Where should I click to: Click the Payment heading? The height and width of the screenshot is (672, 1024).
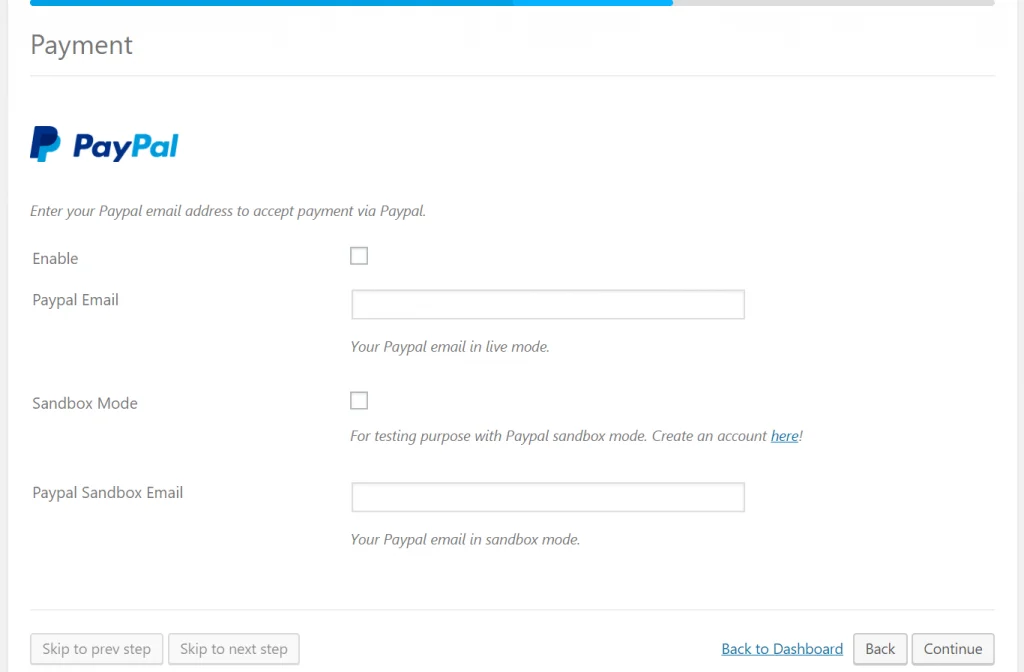pos(82,45)
